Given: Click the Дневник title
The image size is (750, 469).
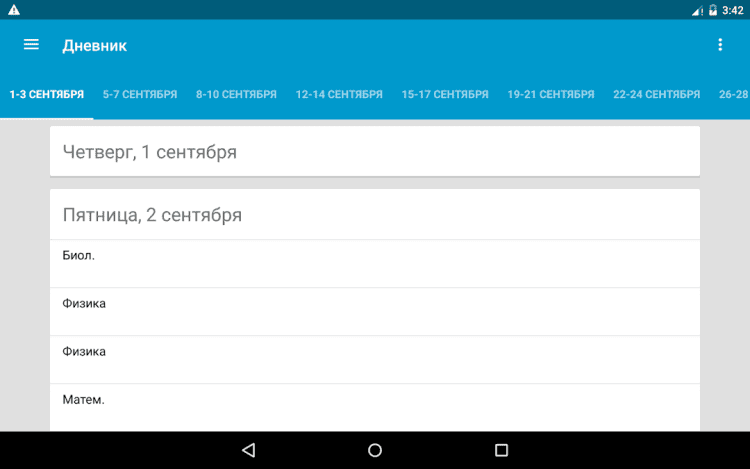Looking at the screenshot, I should click(95, 46).
